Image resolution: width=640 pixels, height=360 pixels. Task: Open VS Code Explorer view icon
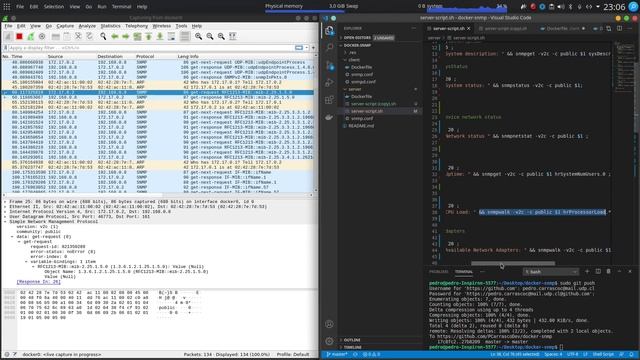pyautogui.click(x=329, y=31)
